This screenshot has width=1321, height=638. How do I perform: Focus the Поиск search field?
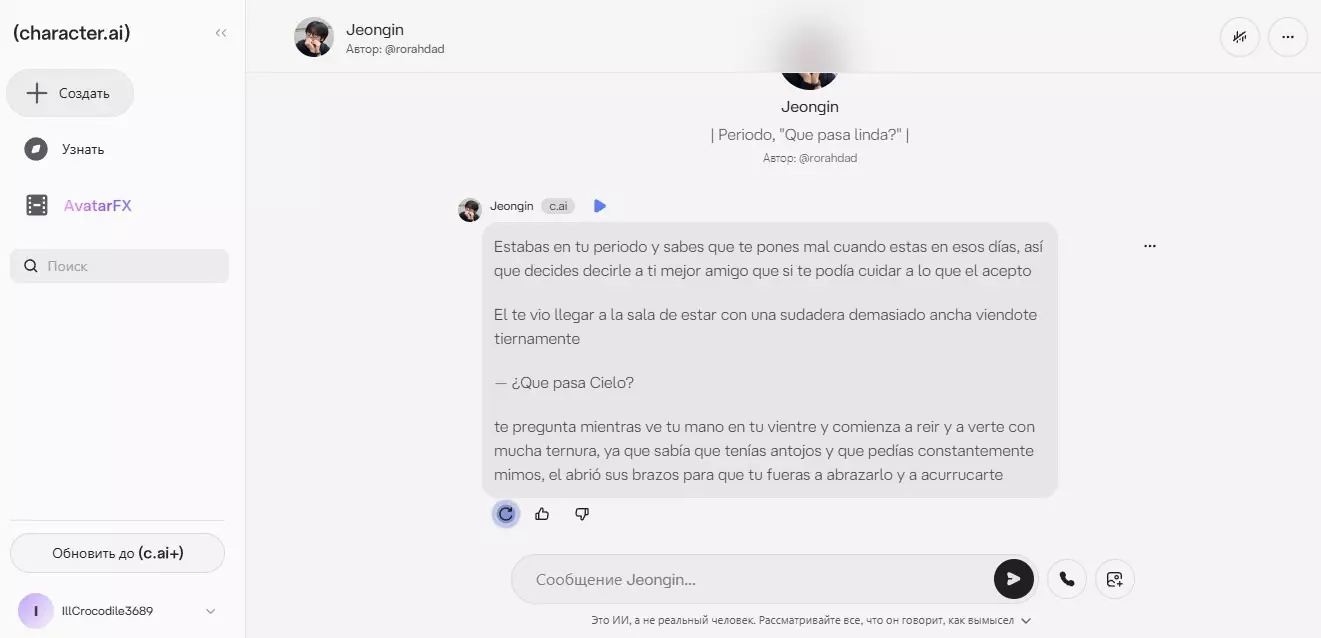(x=119, y=266)
